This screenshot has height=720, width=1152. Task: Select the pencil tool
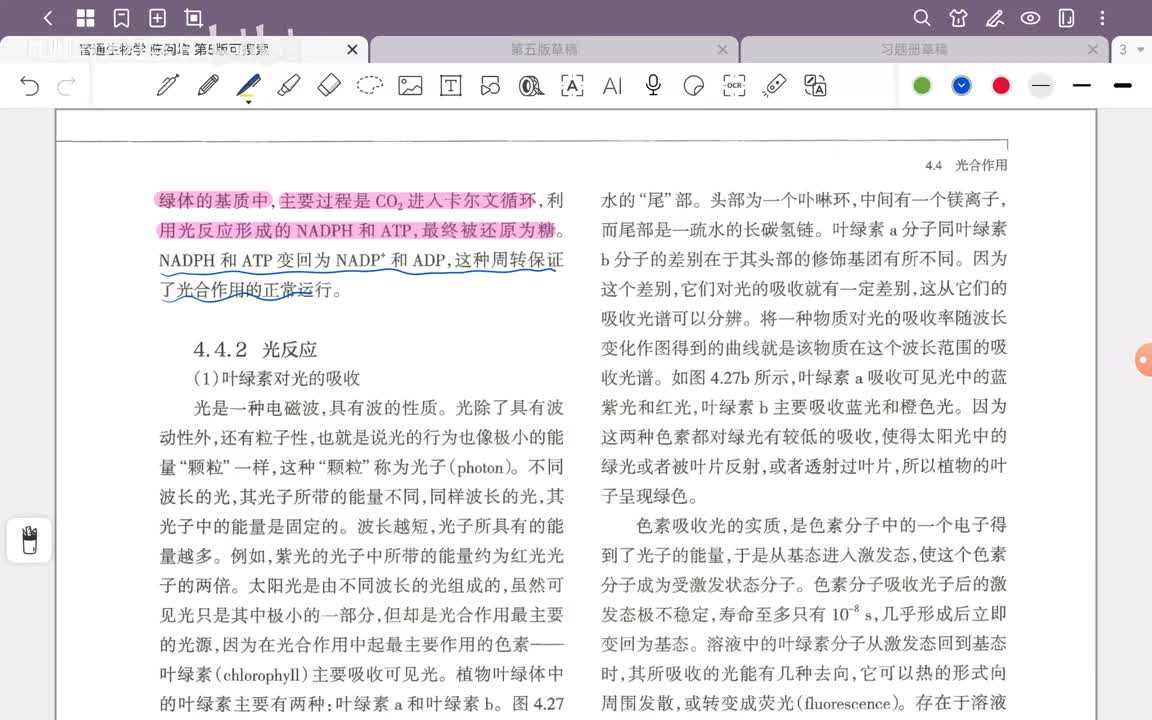click(209, 85)
